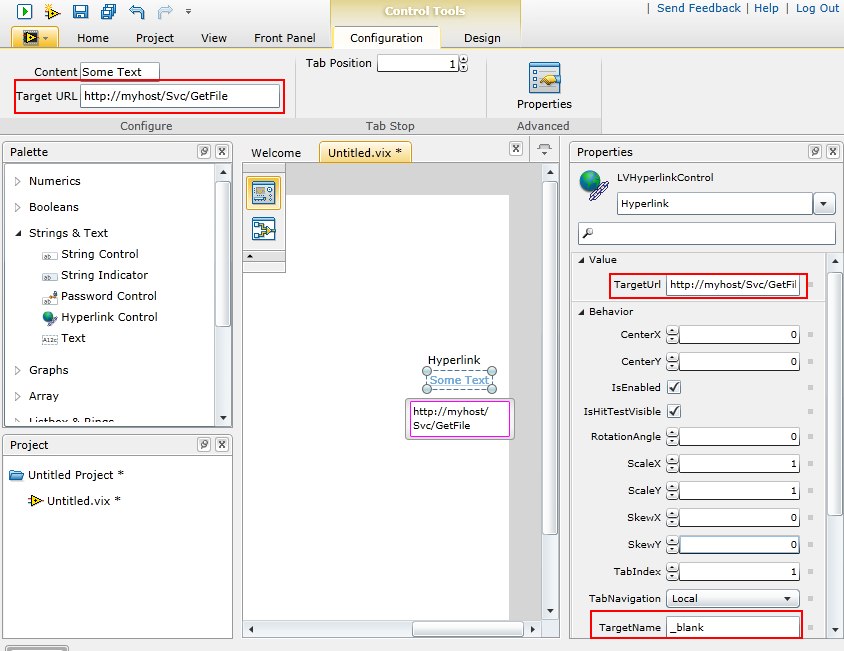844x651 pixels.
Task: Pin the Project panel
Action: (x=204, y=444)
